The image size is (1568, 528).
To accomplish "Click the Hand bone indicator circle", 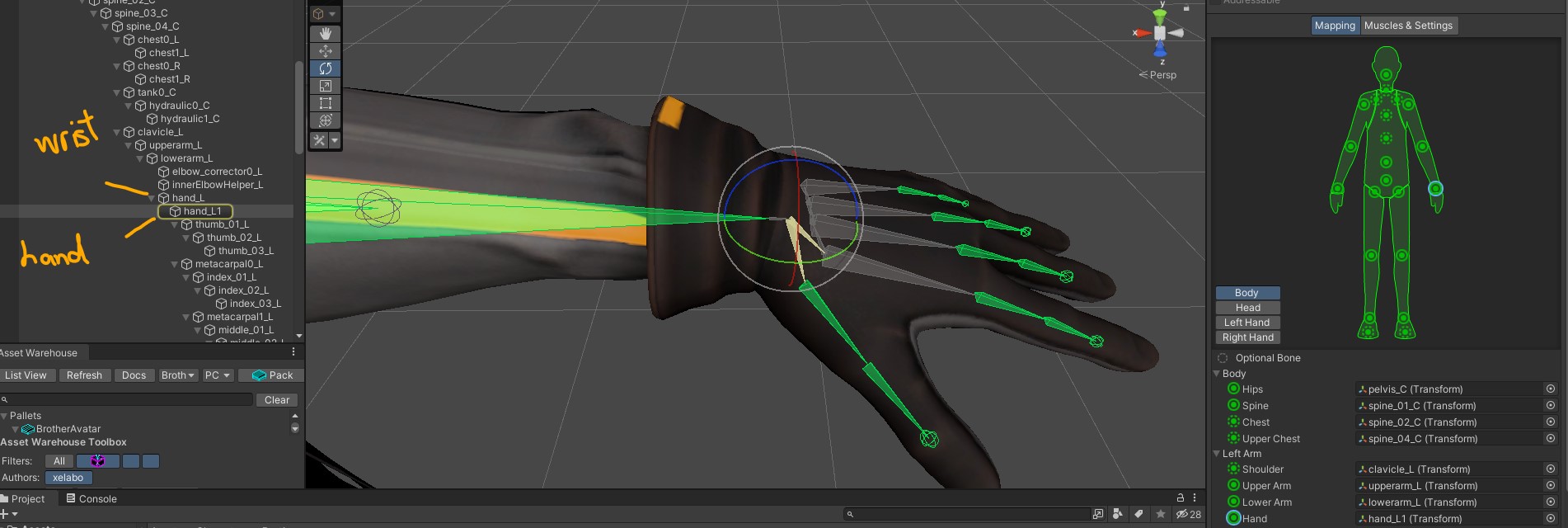I will tap(1233, 518).
